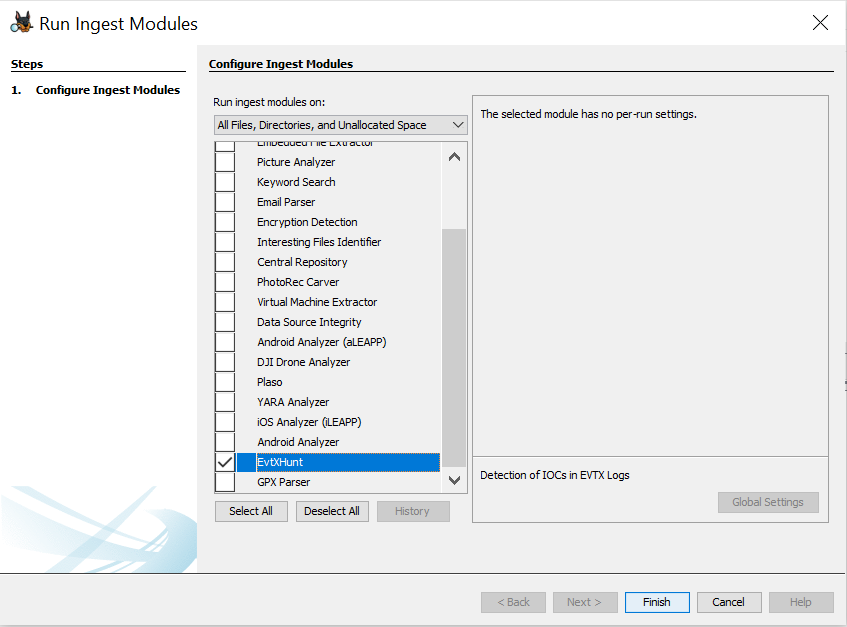Click the module list scroll down arrow
This screenshot has width=847, height=627.
[454, 480]
